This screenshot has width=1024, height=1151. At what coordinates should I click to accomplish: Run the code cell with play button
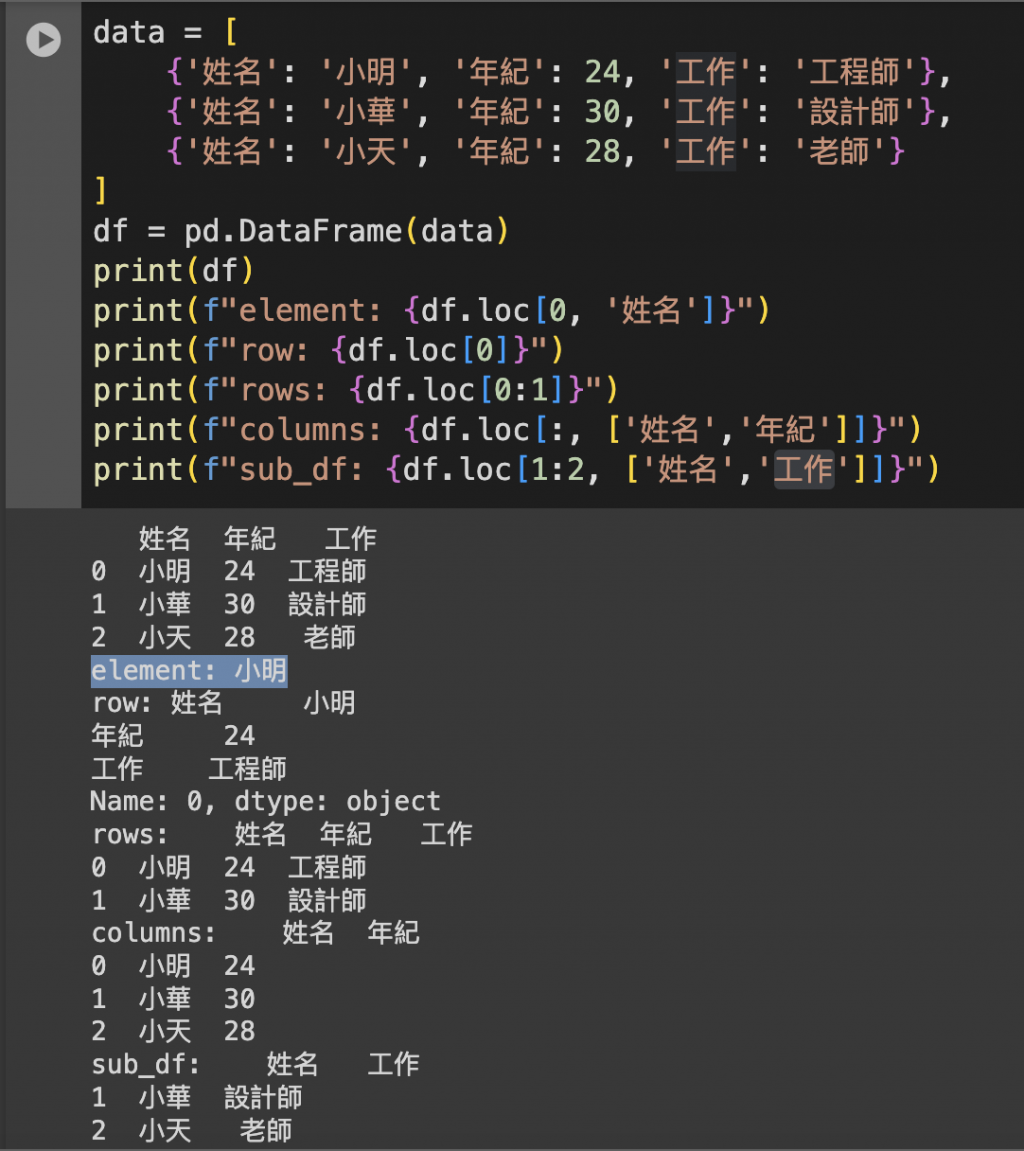click(x=43, y=40)
